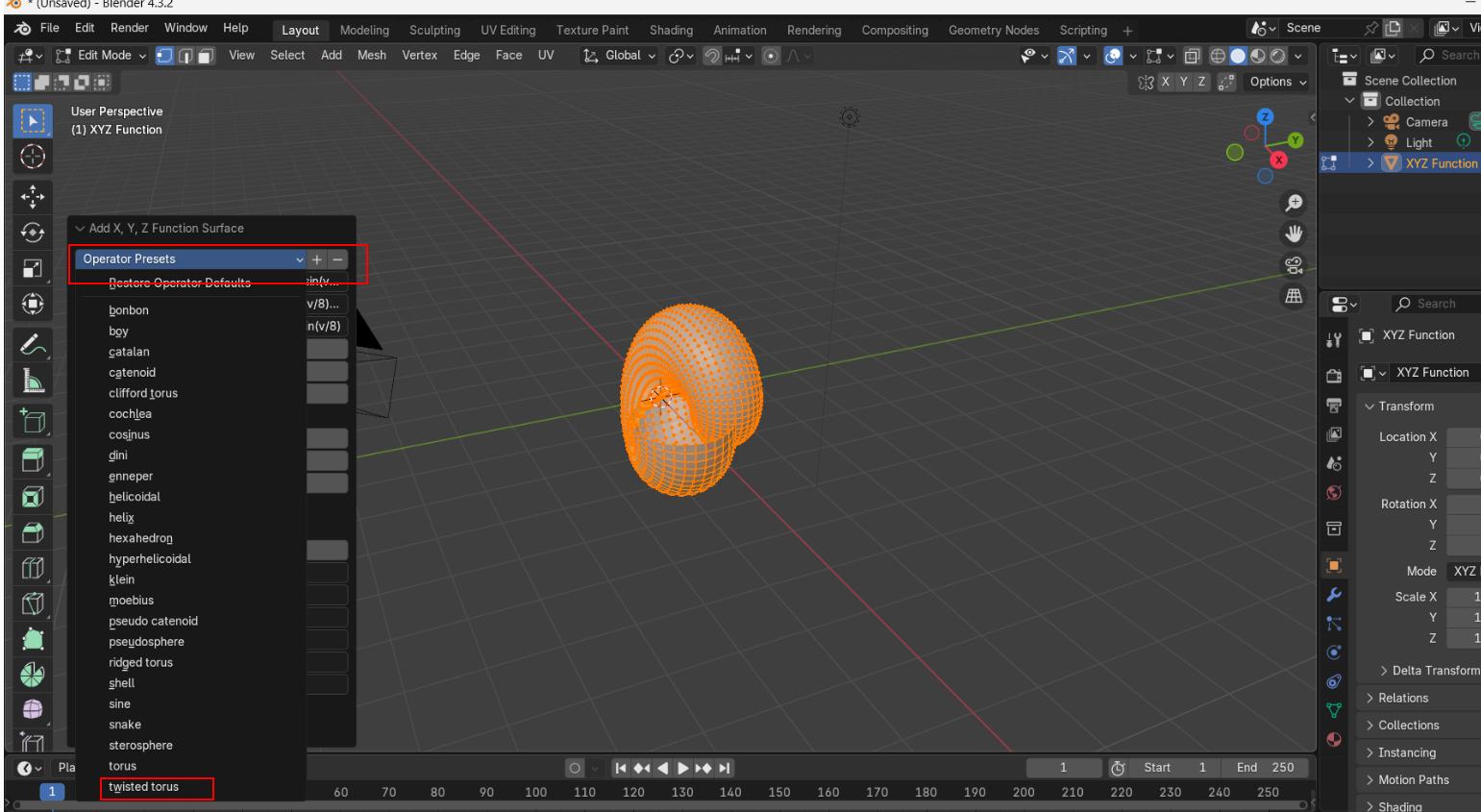Expand the Delta Transform panel

pyautogui.click(x=1383, y=671)
